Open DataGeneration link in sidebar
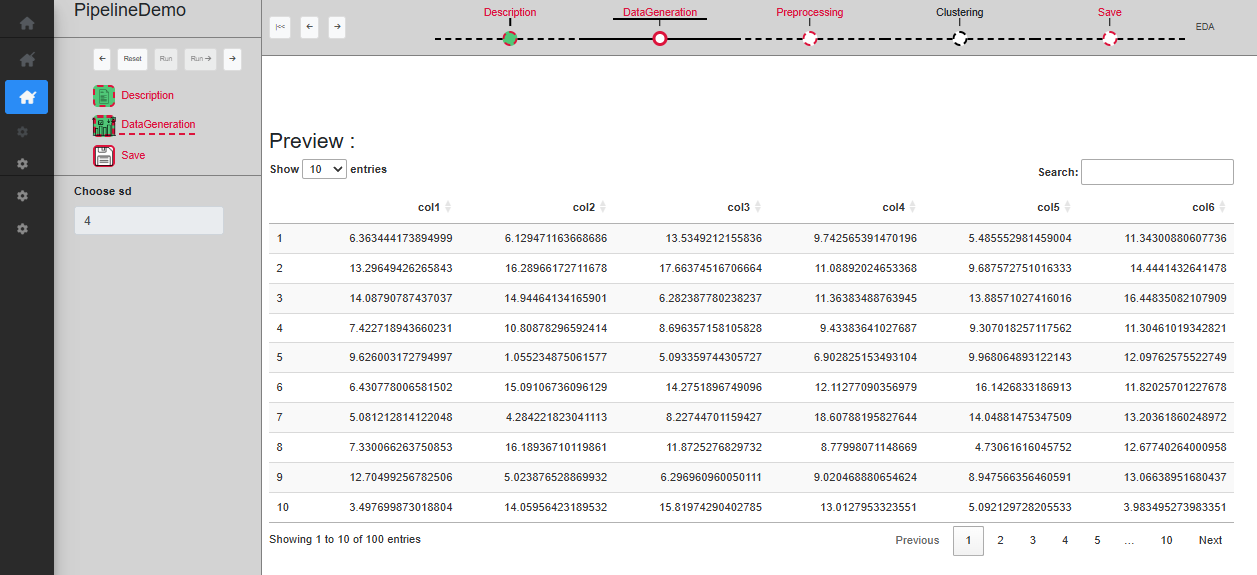The height and width of the screenshot is (575, 1257). click(x=158, y=125)
